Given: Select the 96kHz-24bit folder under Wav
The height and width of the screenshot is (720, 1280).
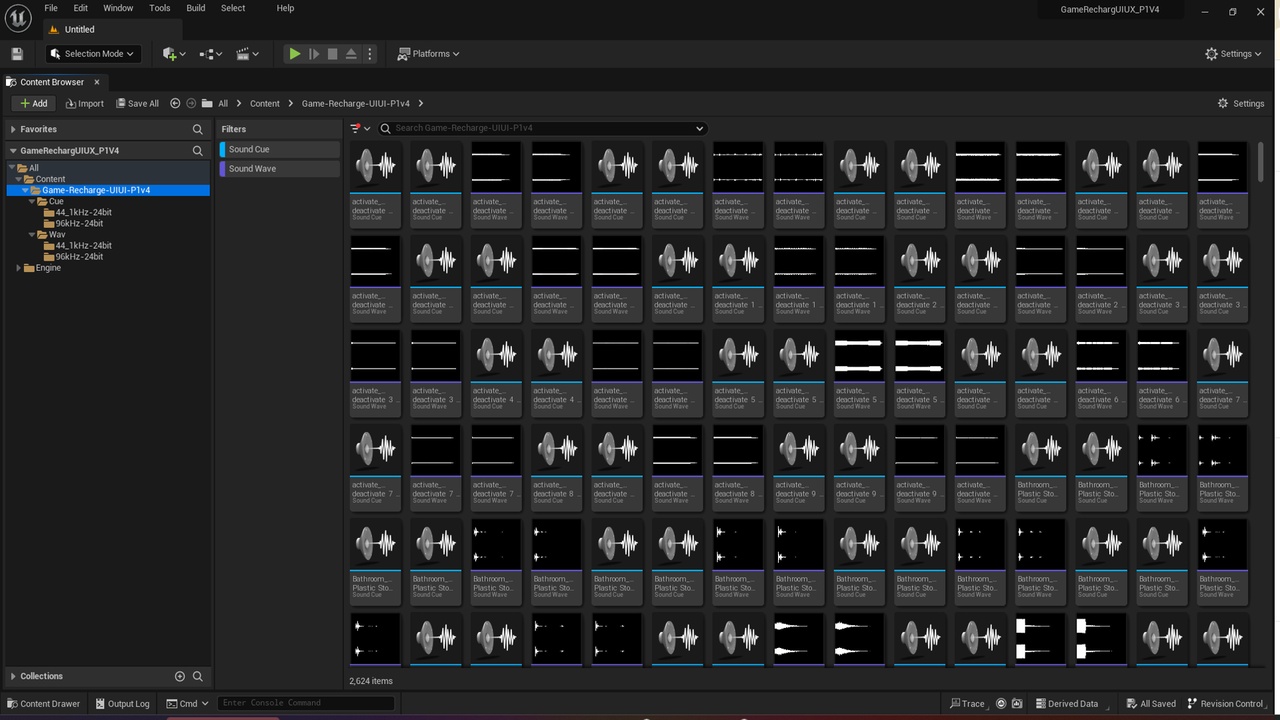Looking at the screenshot, I should [x=79, y=257].
